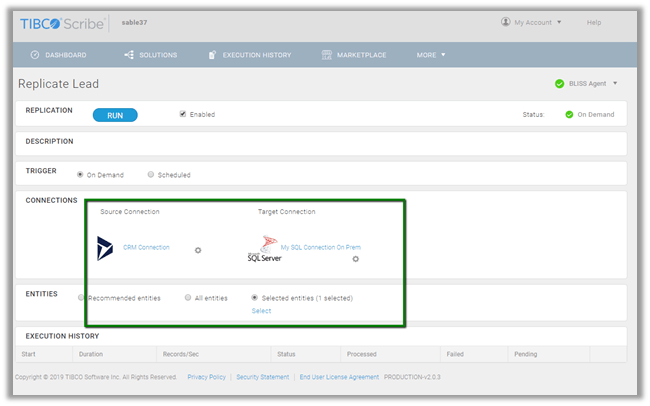Open the Privacy Policy footer link

(x=206, y=377)
